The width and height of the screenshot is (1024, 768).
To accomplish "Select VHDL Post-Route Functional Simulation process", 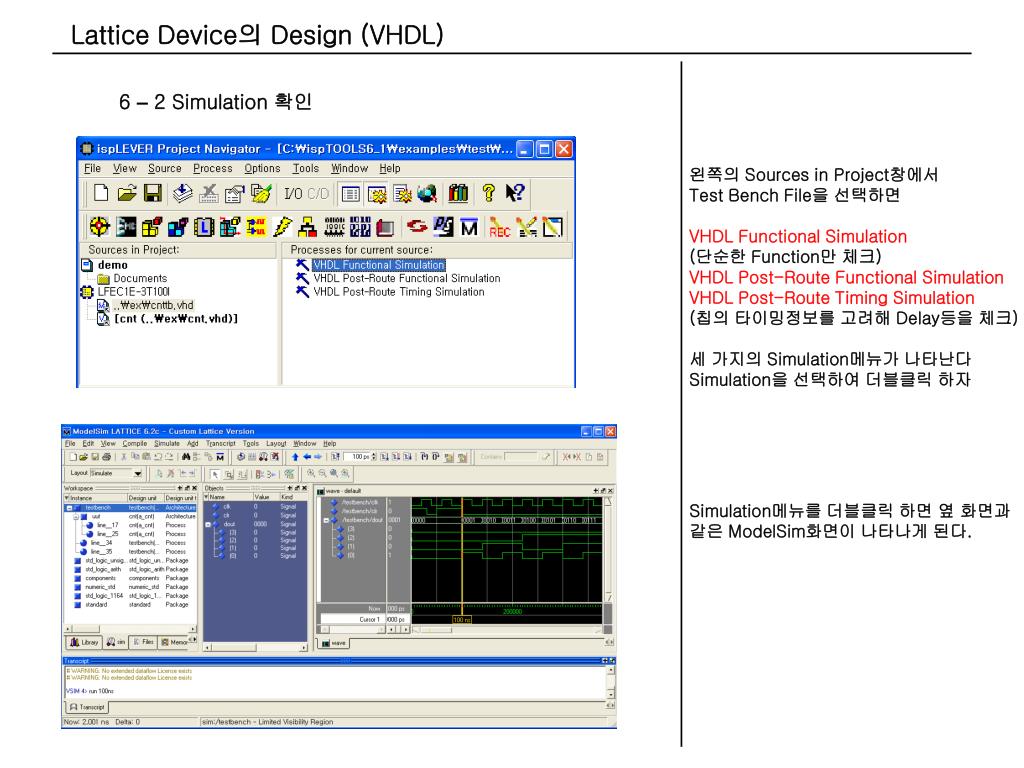I will [407, 278].
